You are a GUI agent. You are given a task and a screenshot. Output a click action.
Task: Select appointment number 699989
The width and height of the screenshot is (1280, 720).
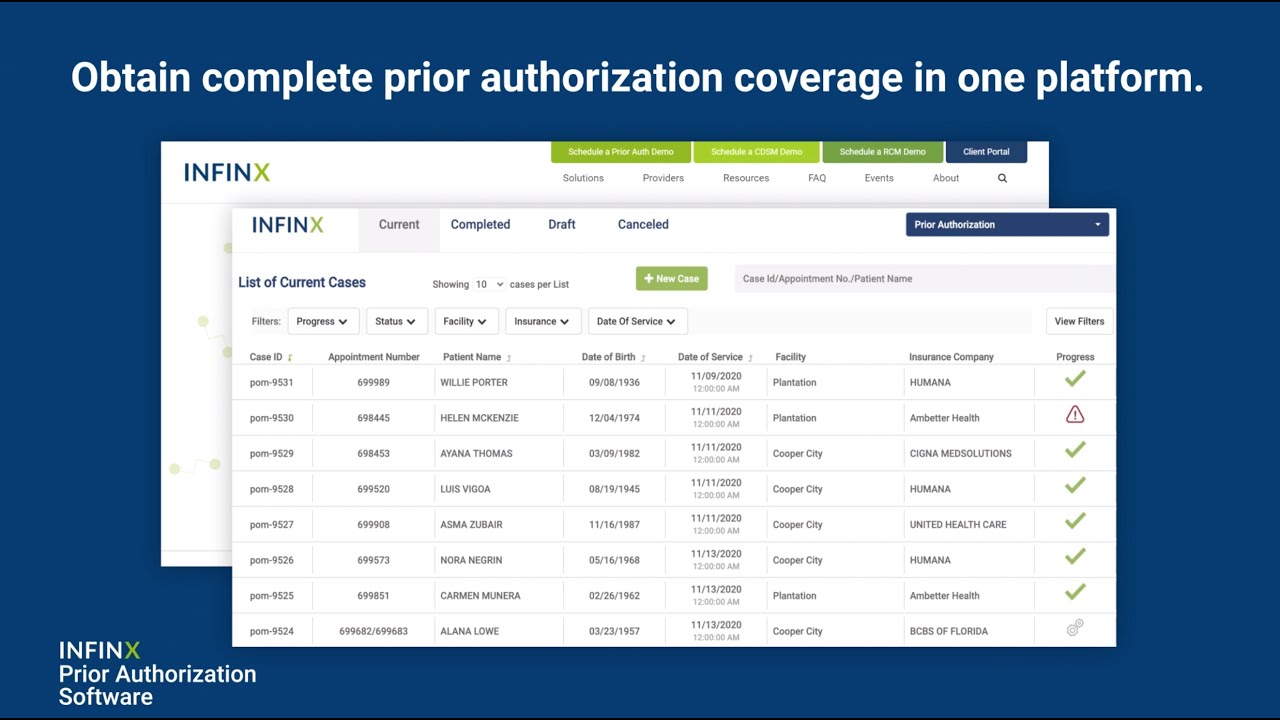pyautogui.click(x=373, y=382)
